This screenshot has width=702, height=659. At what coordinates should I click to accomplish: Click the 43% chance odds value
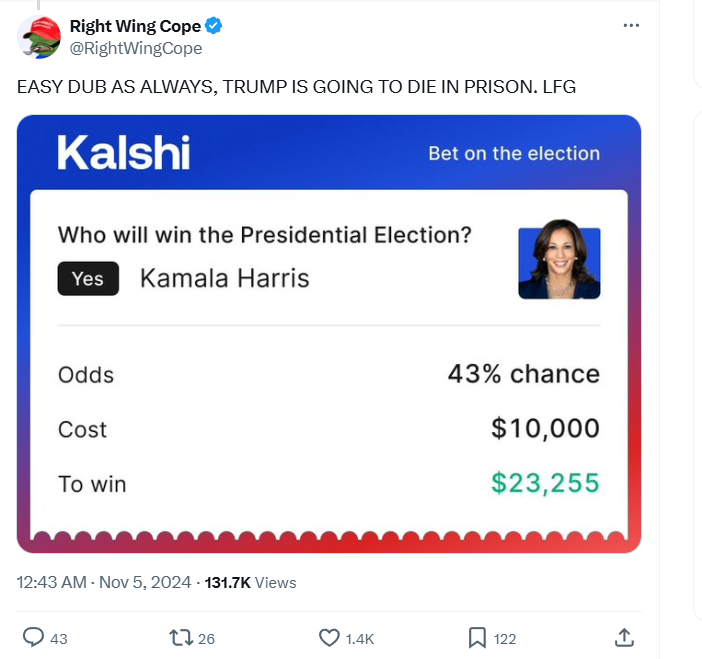point(523,374)
